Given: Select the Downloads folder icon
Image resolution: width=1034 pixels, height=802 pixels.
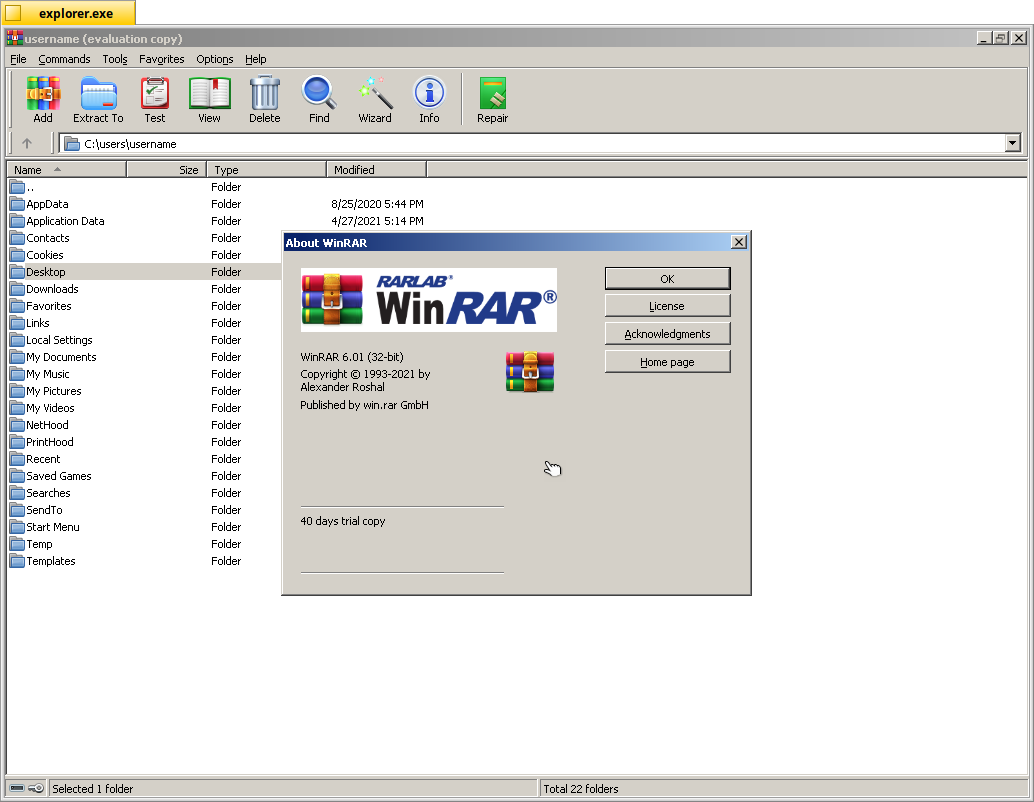Looking at the screenshot, I should [x=17, y=289].
